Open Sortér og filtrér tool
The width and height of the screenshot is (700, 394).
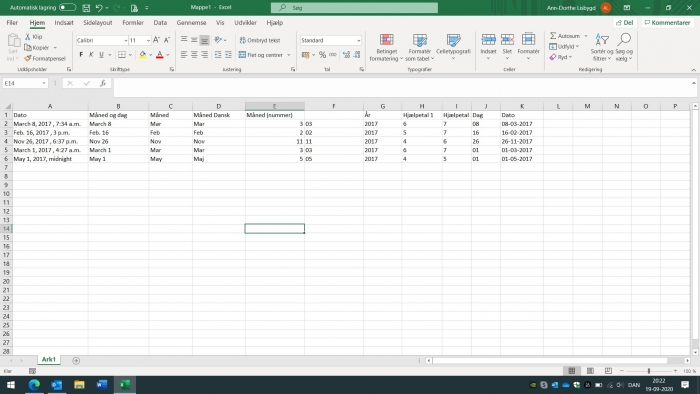602,47
